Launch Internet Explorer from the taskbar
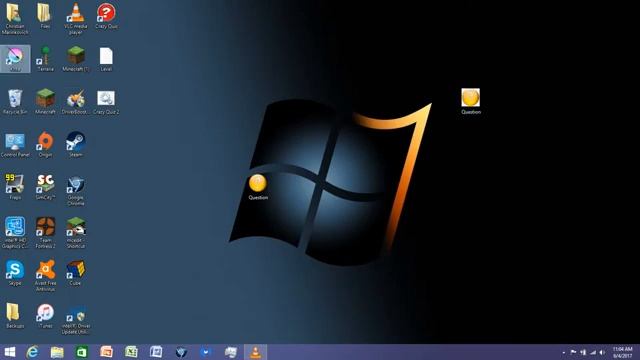The image size is (640, 360). tap(32, 352)
